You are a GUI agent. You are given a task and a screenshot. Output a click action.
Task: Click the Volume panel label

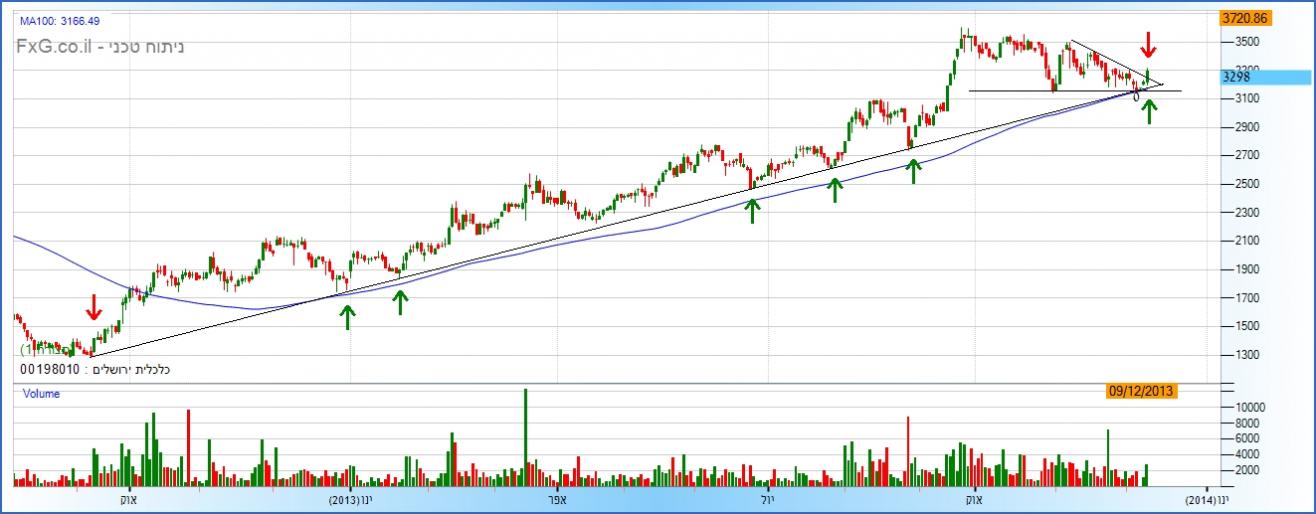41,394
